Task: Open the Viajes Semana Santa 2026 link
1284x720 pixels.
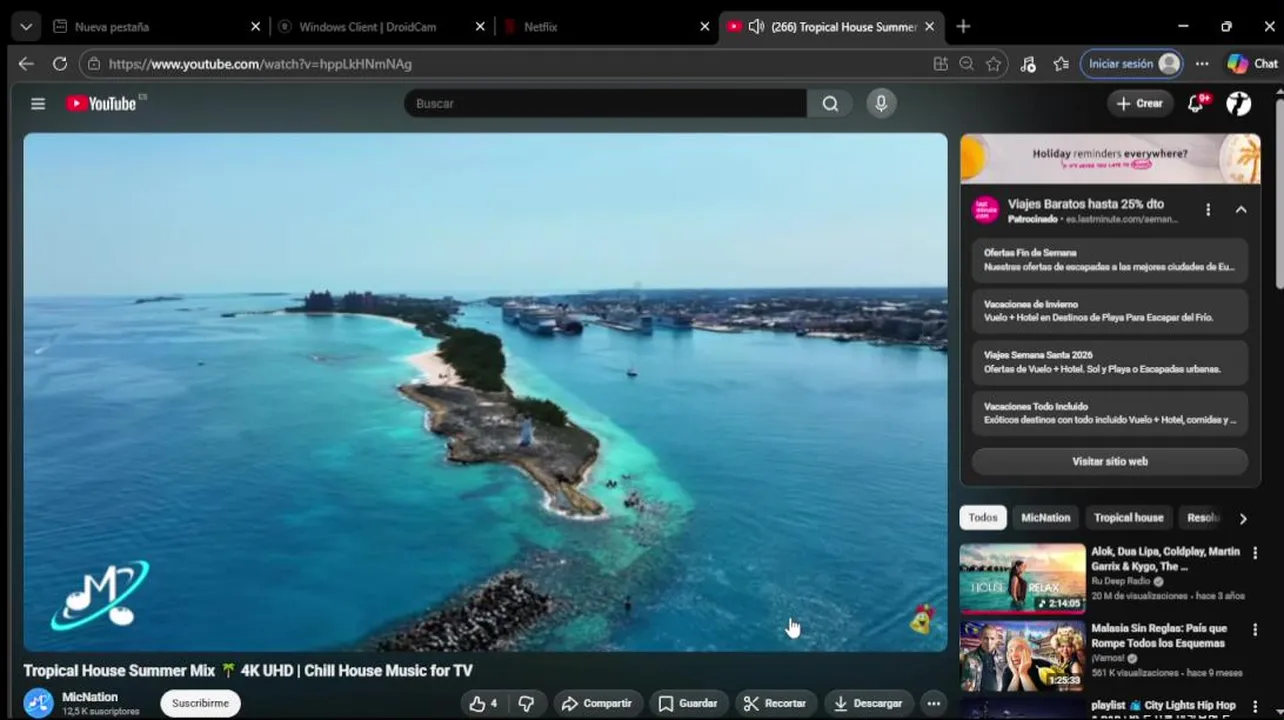Action: [x=1110, y=362]
